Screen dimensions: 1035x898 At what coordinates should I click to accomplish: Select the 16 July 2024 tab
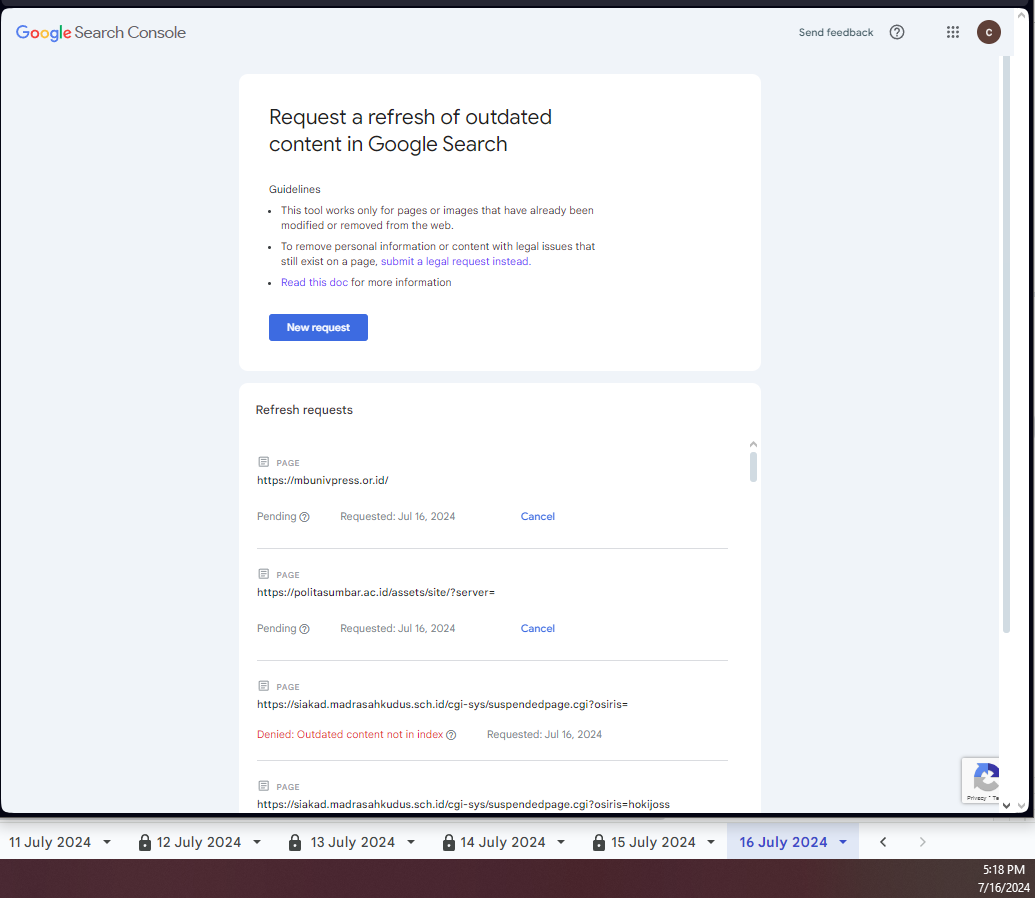[x=783, y=842]
